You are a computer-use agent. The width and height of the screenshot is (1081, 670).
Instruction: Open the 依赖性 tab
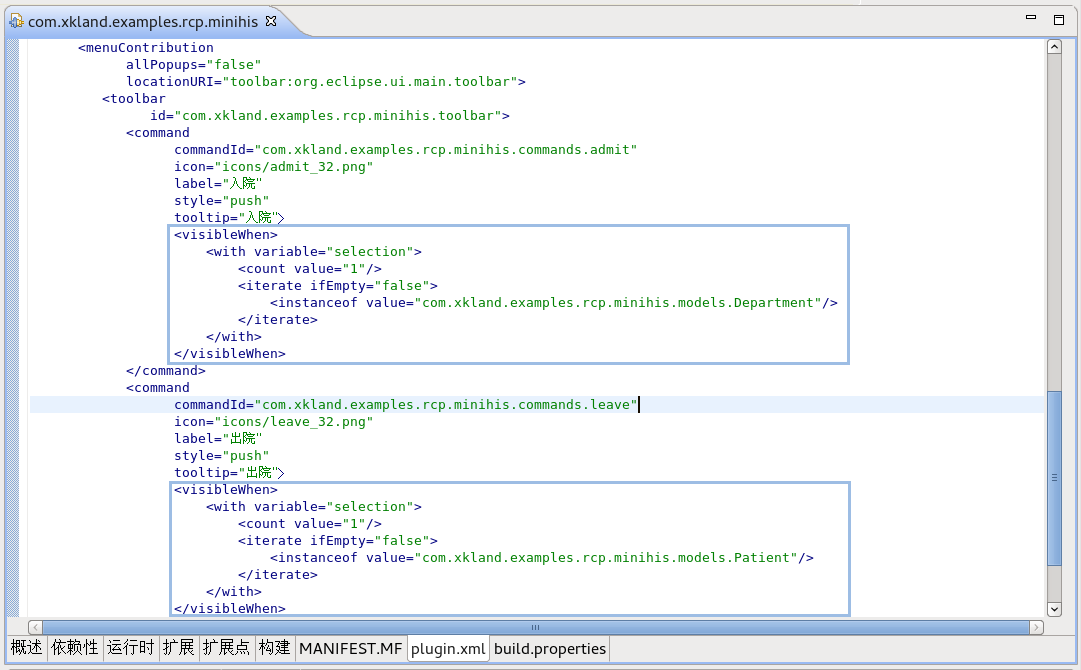point(75,648)
